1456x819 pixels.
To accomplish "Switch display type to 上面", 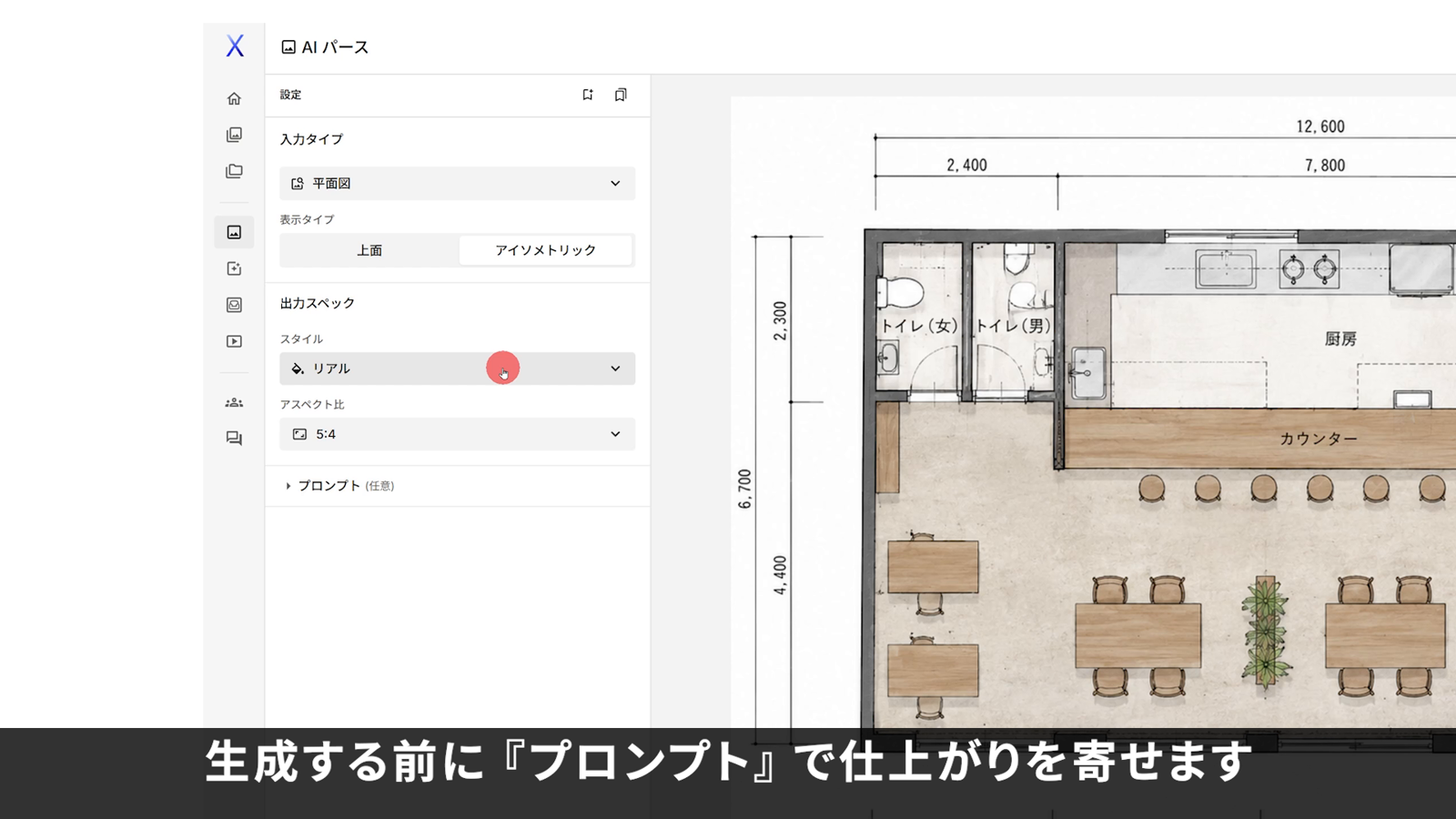I will click(369, 250).
